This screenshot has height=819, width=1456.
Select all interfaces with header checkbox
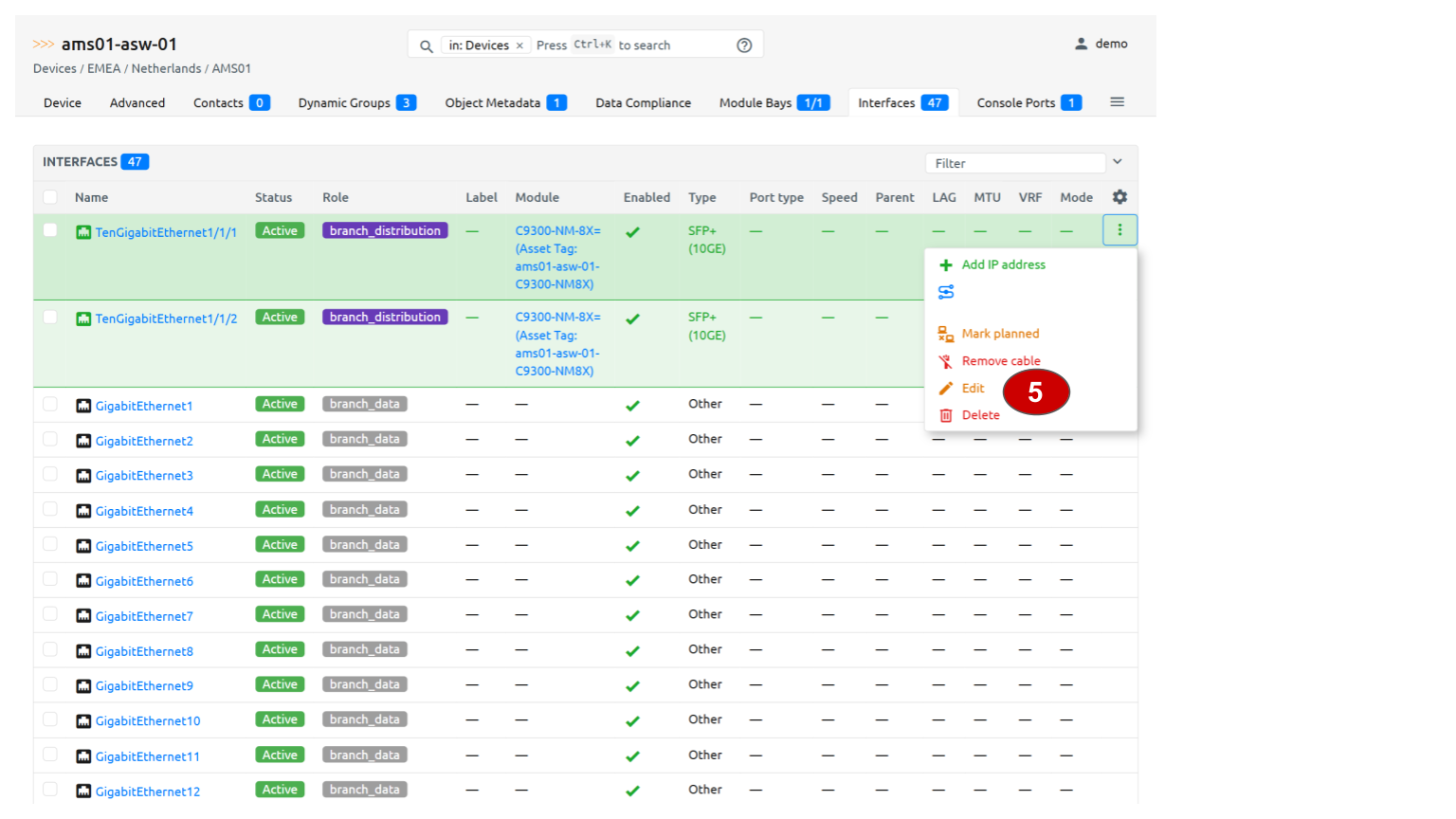[50, 197]
